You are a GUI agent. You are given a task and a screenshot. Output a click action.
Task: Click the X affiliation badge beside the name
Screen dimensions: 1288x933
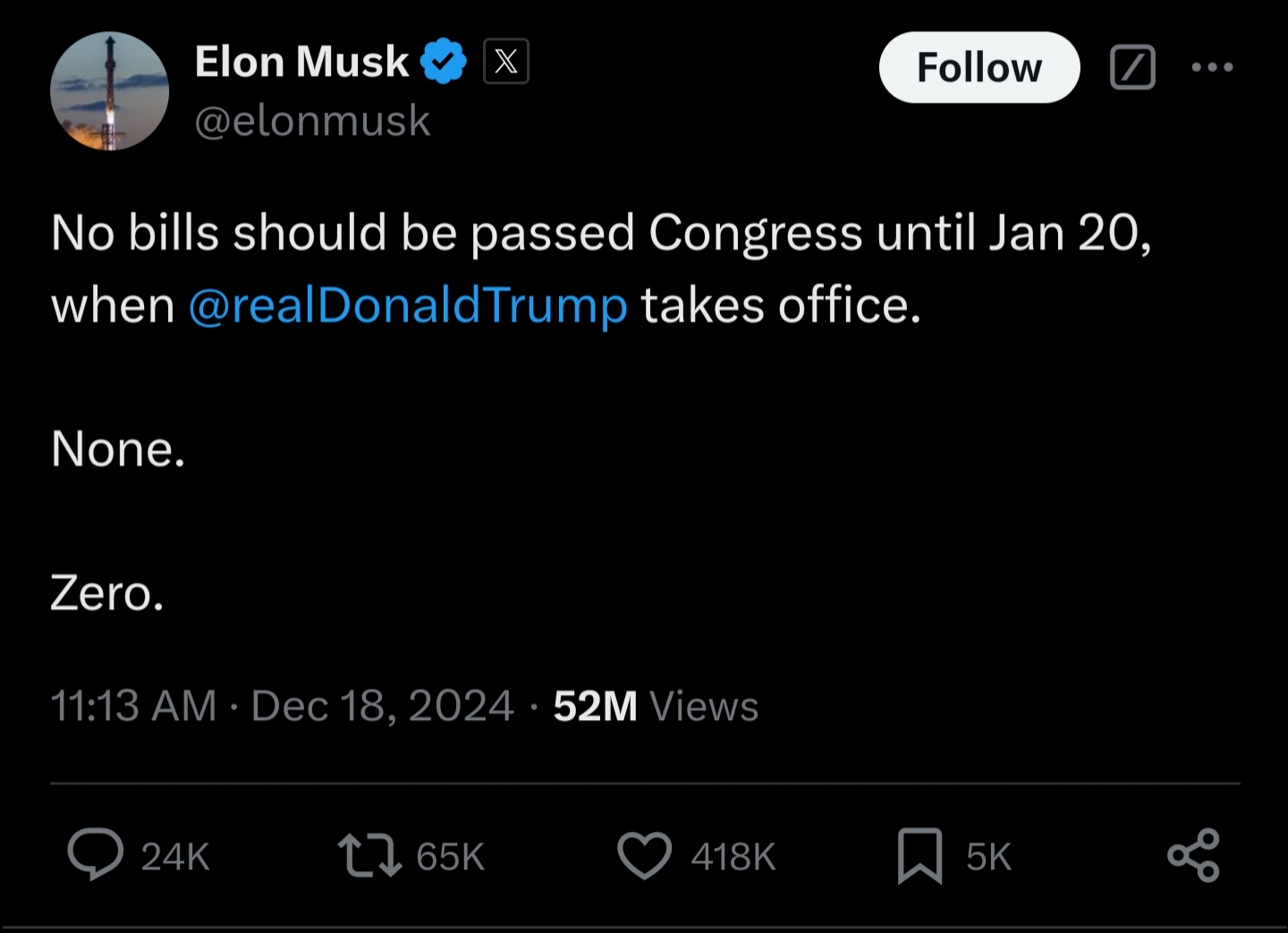click(505, 62)
